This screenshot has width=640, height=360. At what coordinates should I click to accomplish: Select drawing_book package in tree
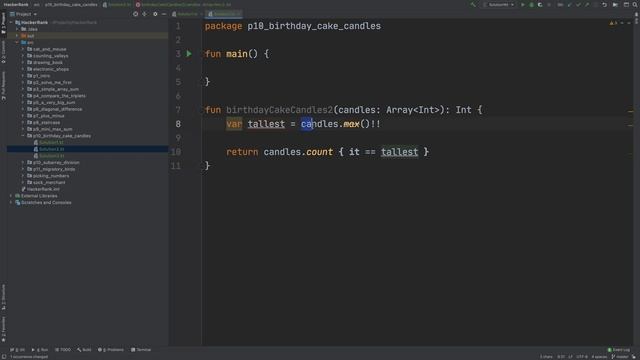(48, 62)
